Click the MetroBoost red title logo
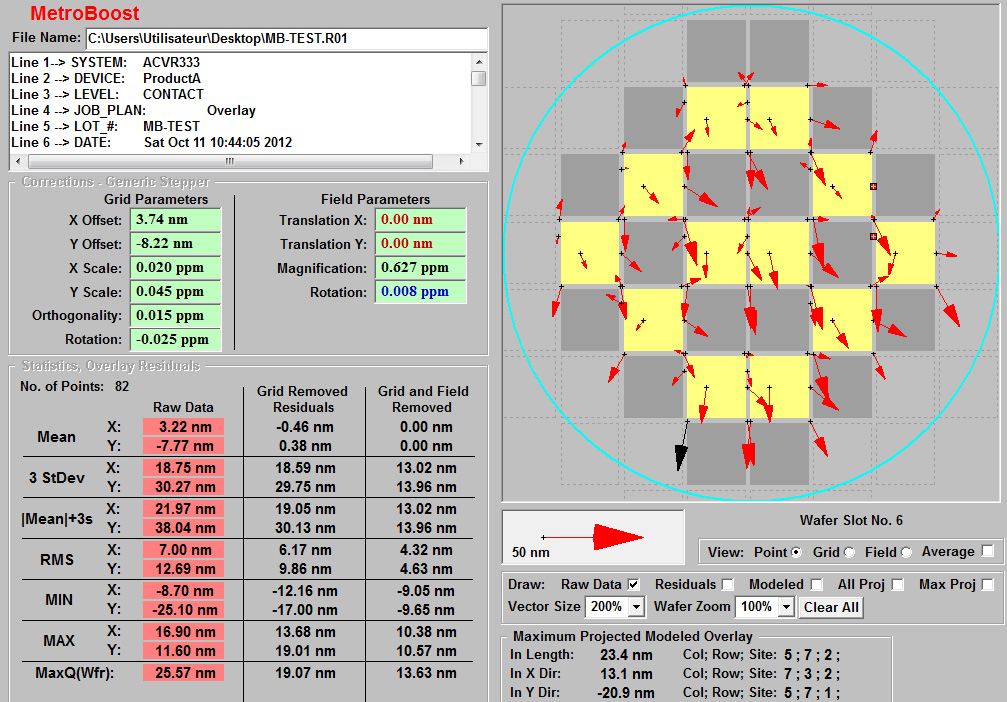This screenshot has width=1007, height=702. pos(85,14)
